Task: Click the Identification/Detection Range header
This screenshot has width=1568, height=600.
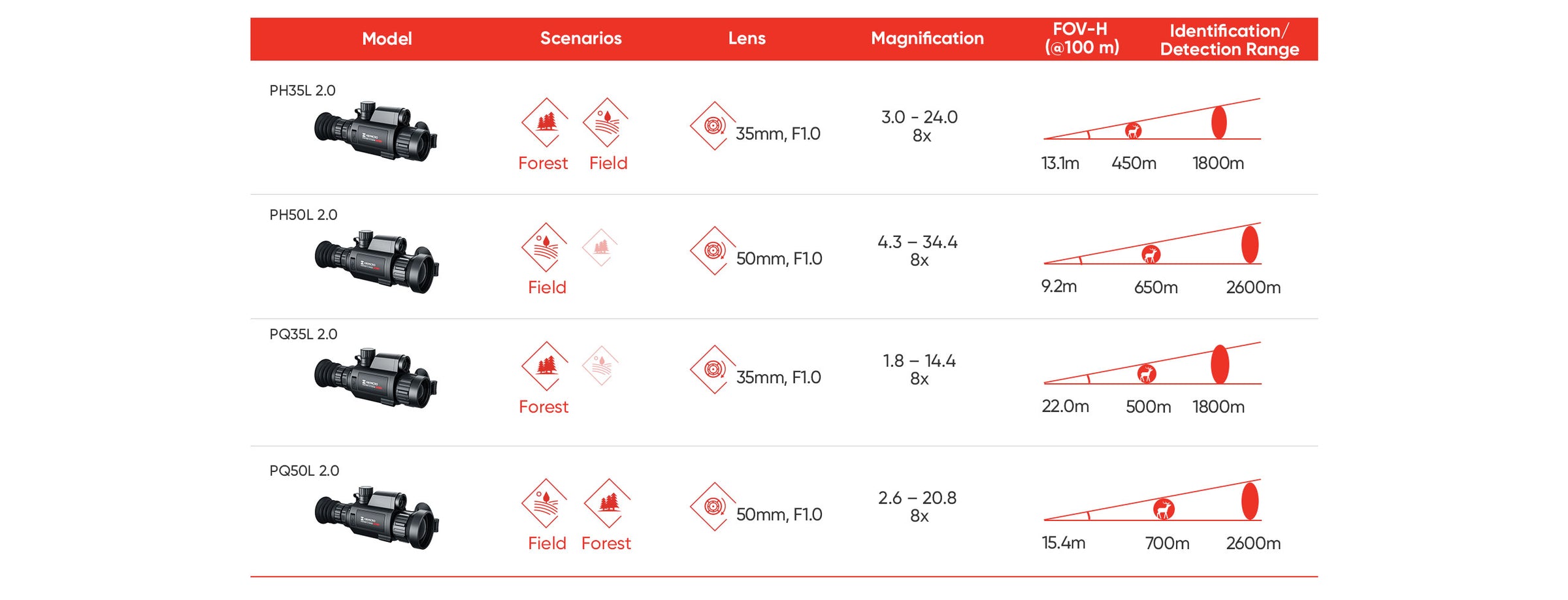Action: click(x=1229, y=40)
